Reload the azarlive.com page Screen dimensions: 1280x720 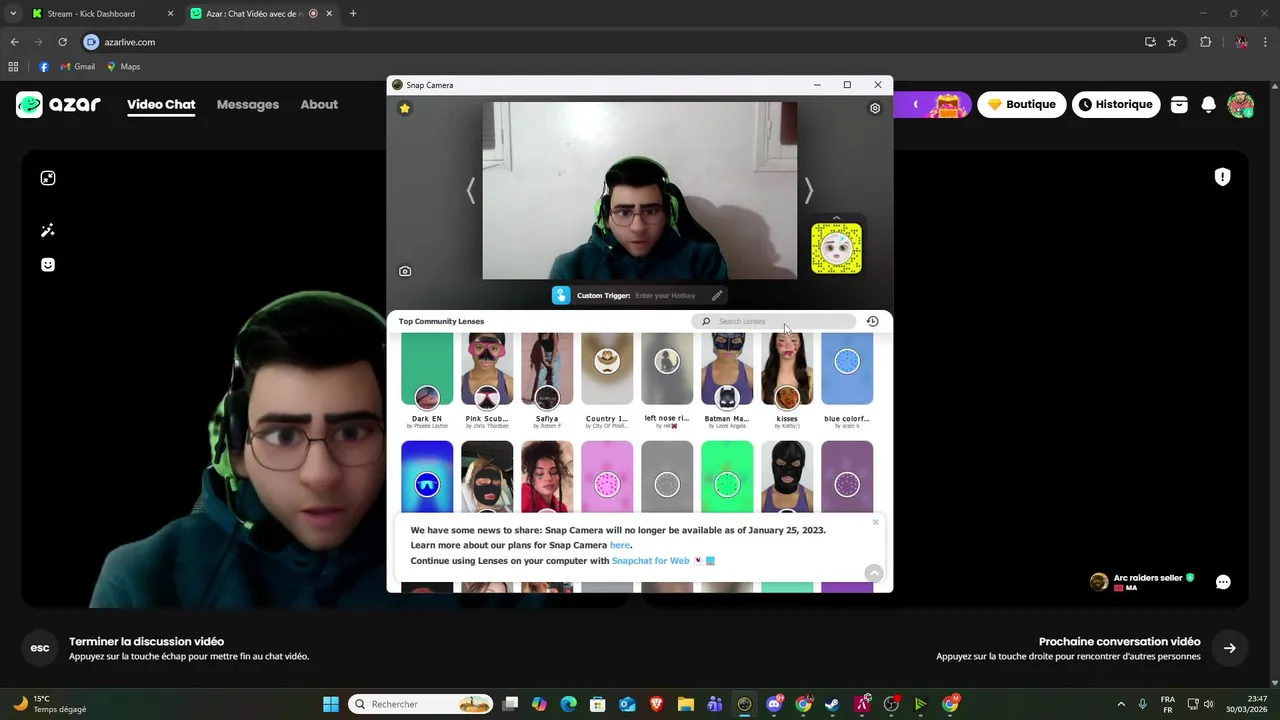[62, 42]
